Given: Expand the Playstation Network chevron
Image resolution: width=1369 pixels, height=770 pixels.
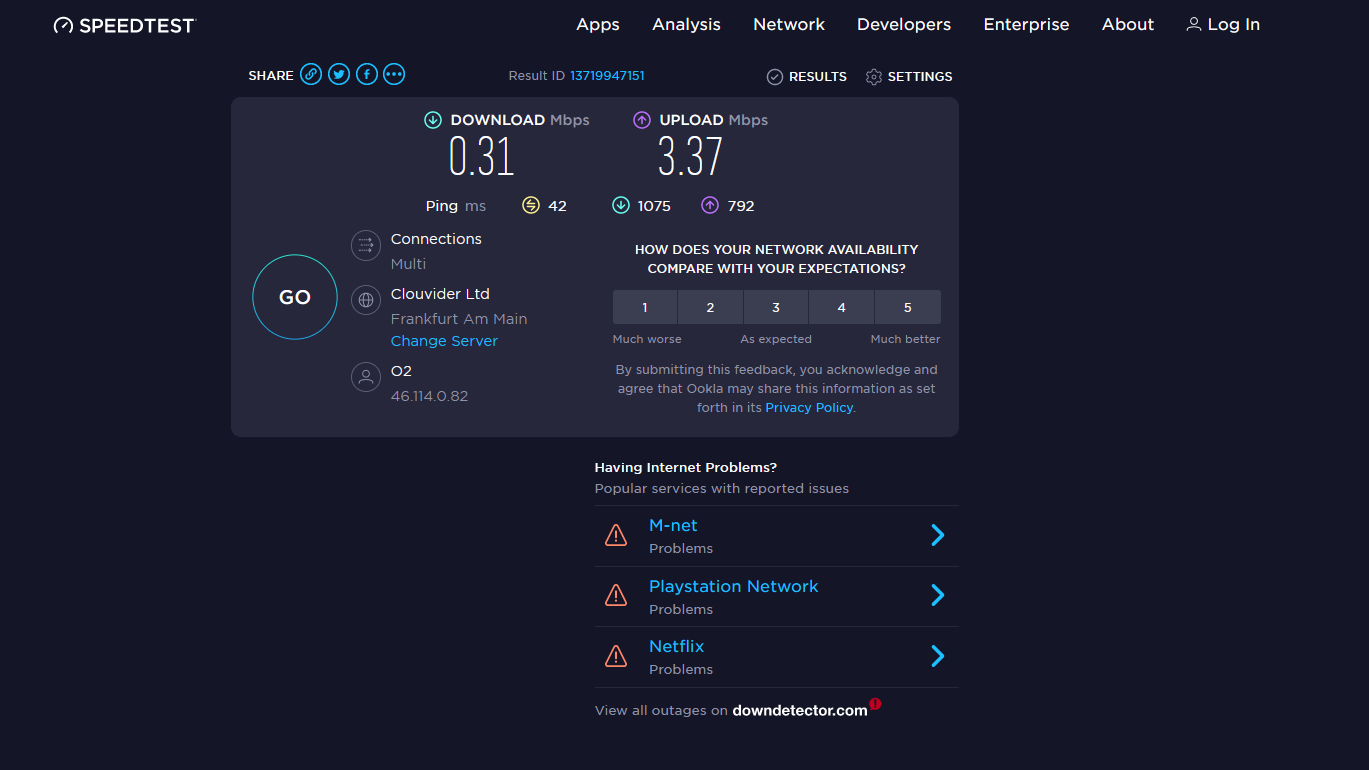Looking at the screenshot, I should click(x=938, y=595).
